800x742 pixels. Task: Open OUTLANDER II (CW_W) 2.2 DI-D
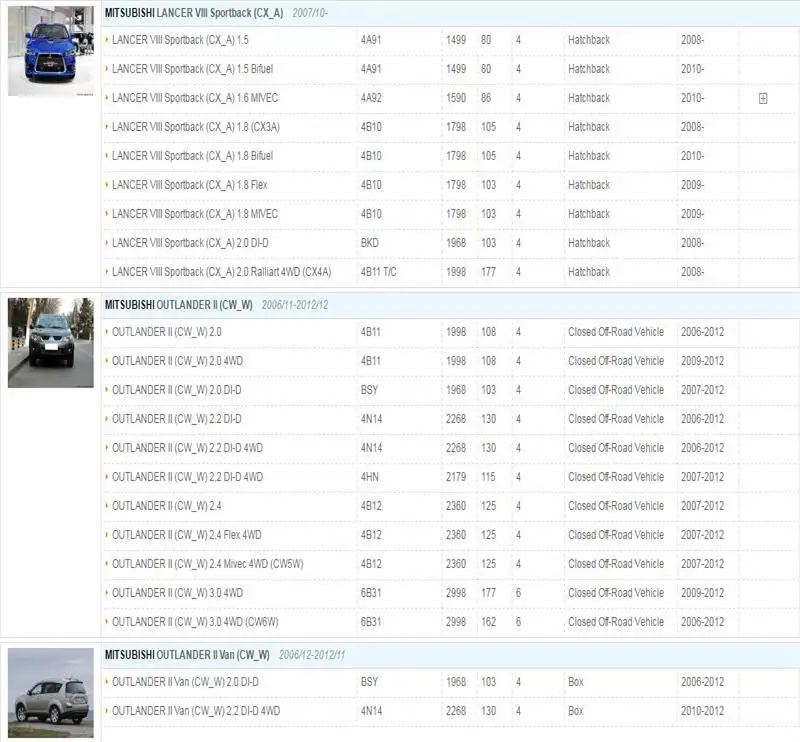tap(177, 419)
